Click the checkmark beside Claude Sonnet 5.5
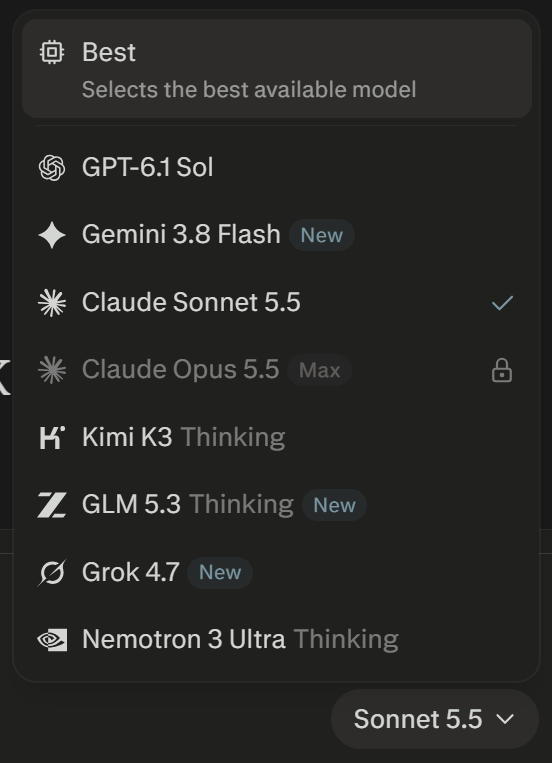 pos(502,303)
